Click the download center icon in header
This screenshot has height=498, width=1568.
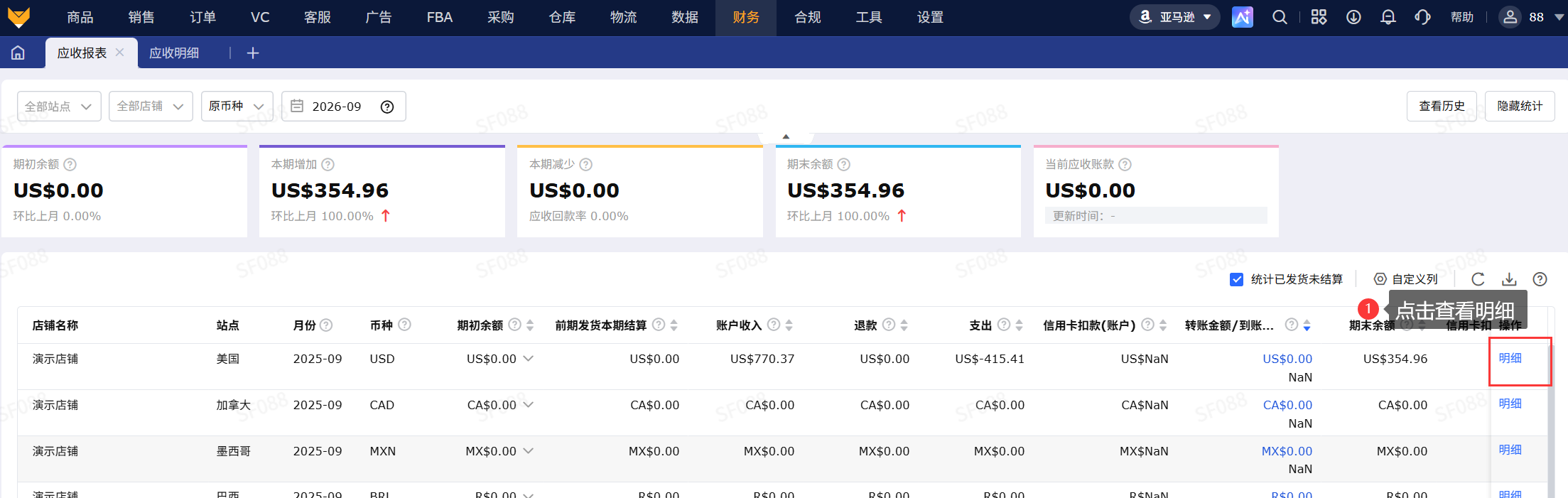point(1353,17)
